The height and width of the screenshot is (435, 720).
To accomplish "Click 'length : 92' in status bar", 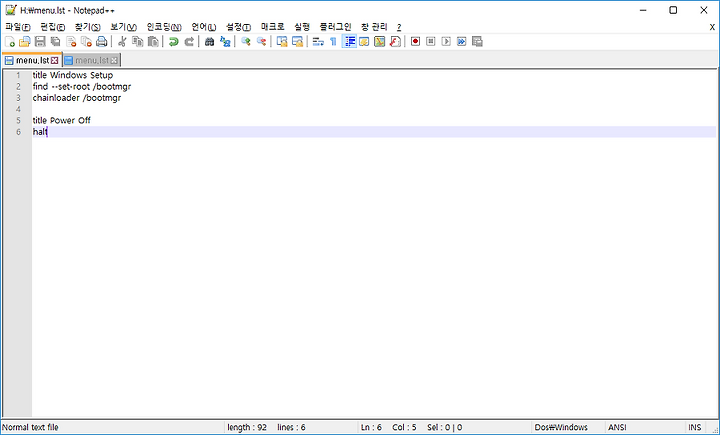I will coord(247,427).
